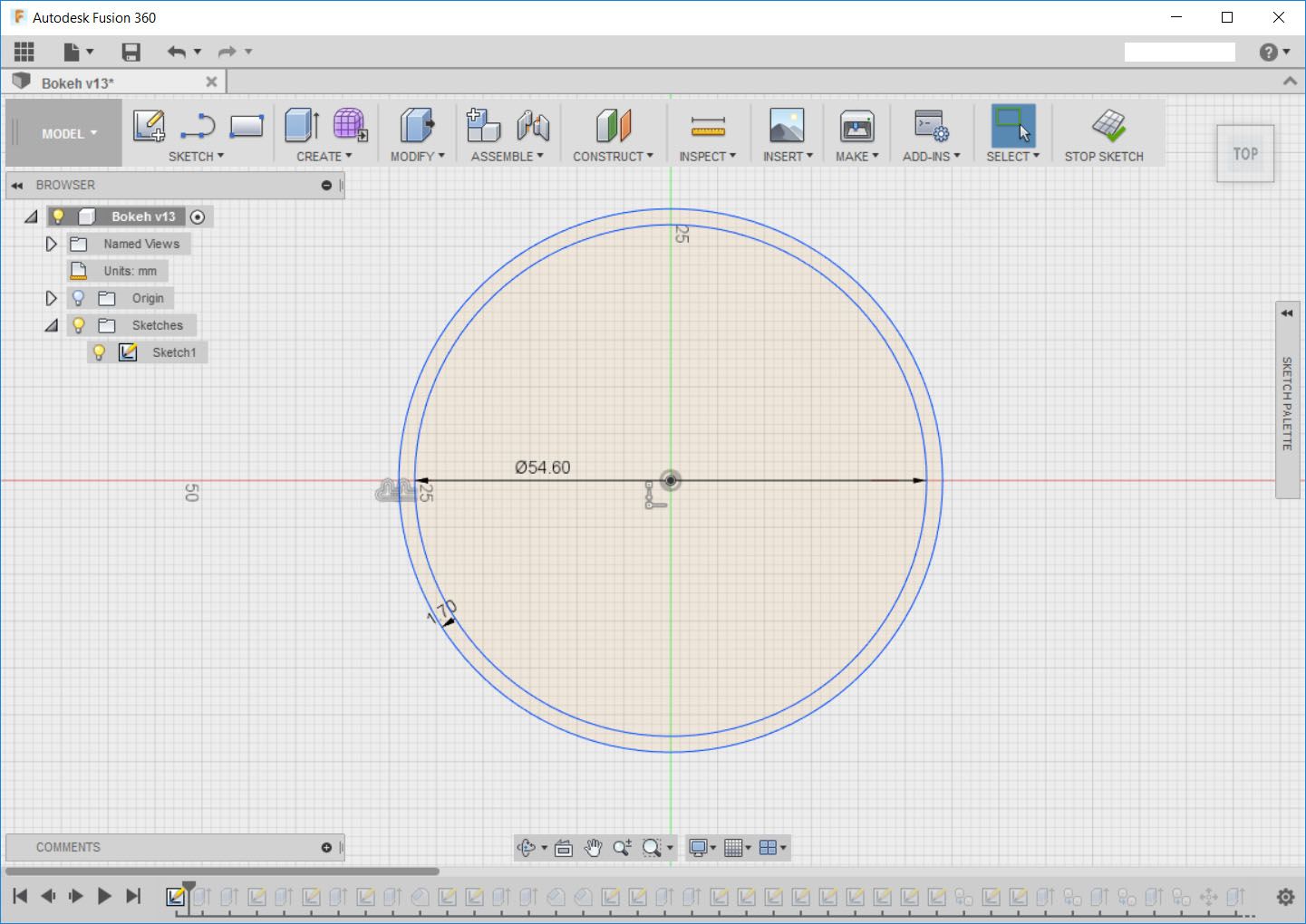Open the SKETCH menu
Viewport: 1306px width, 924px height.
coord(196,156)
